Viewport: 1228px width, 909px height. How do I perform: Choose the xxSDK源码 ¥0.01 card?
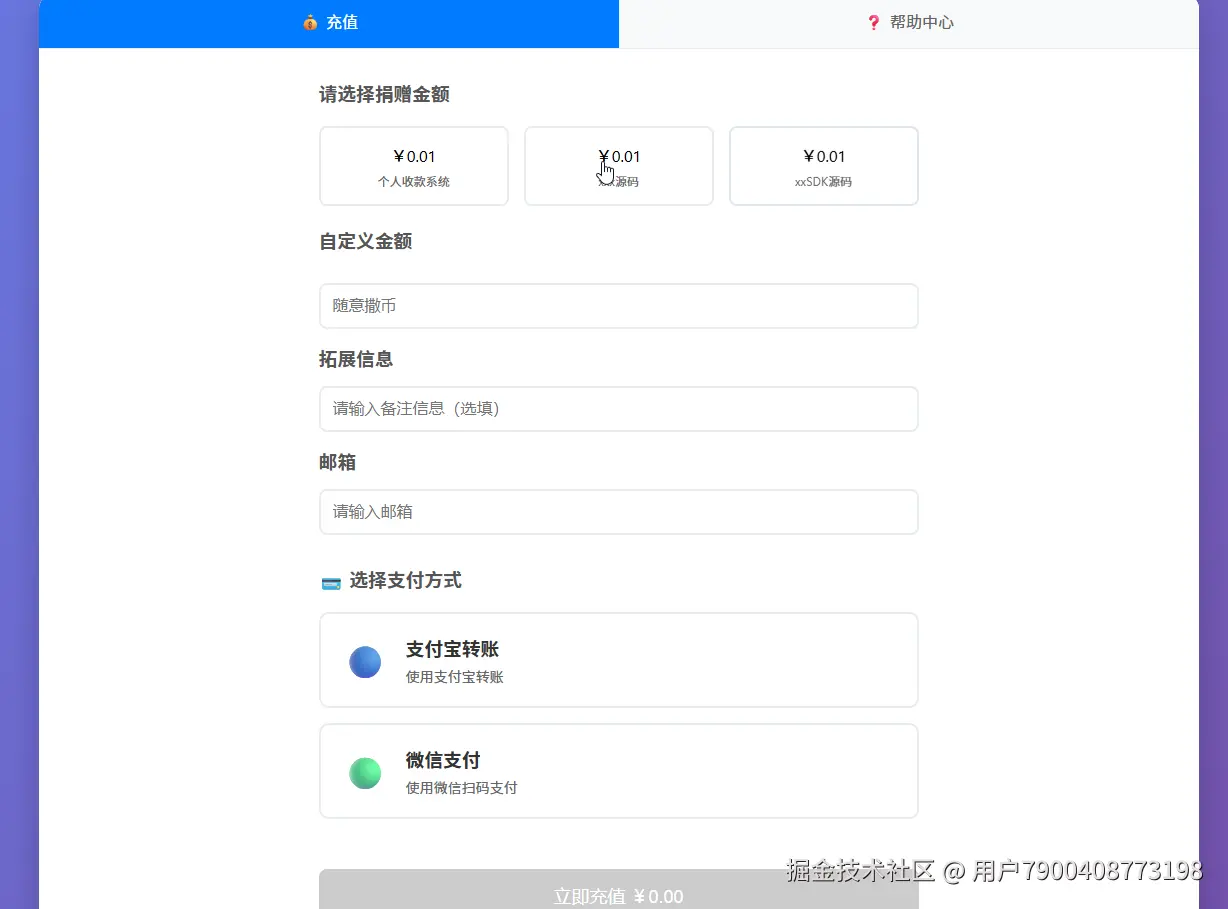[x=824, y=166]
